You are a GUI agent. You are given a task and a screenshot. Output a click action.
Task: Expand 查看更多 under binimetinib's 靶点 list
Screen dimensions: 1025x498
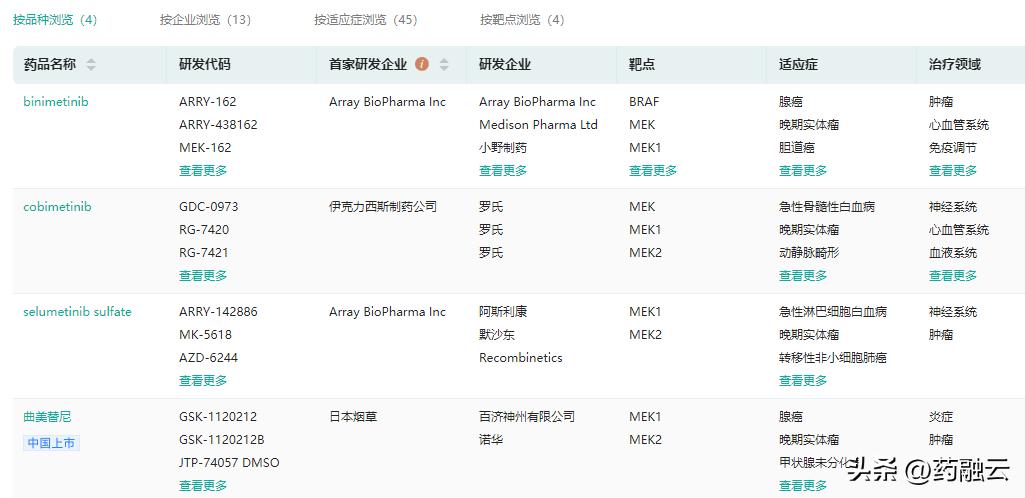click(653, 171)
